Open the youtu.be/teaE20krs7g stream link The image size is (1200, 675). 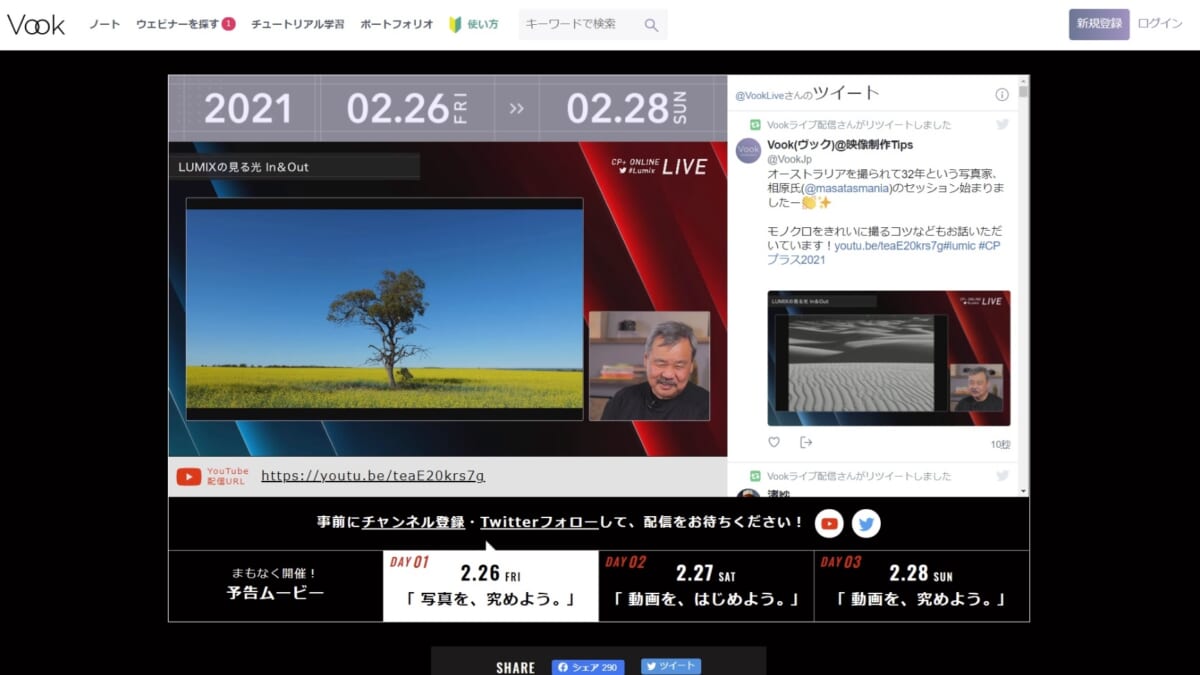point(373,476)
